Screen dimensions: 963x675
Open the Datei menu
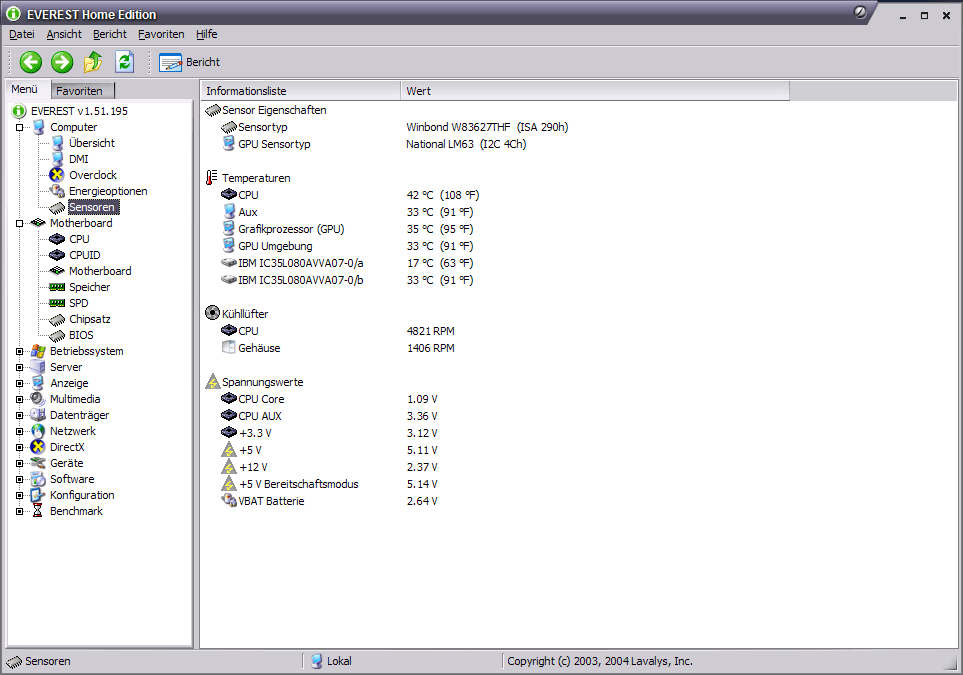click(x=21, y=34)
